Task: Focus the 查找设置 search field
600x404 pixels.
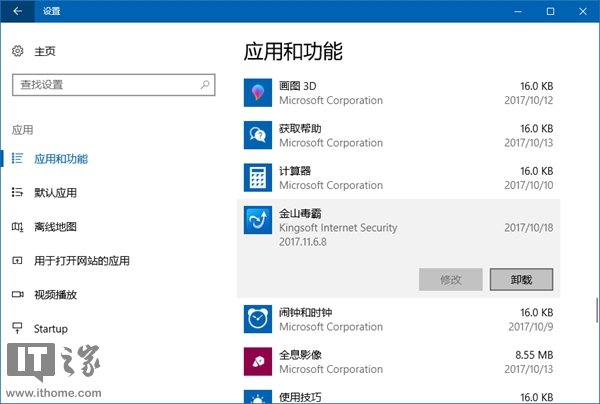Action: click(114, 85)
